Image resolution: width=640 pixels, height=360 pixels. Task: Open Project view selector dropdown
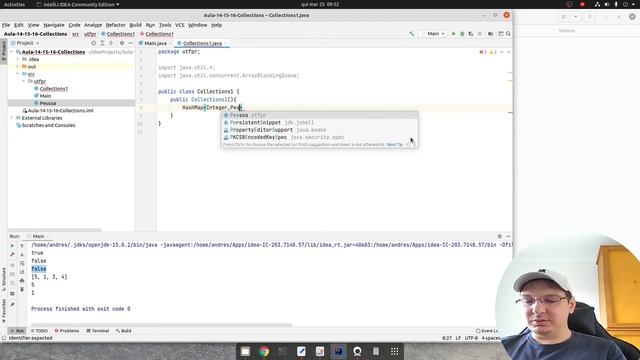click(27, 43)
